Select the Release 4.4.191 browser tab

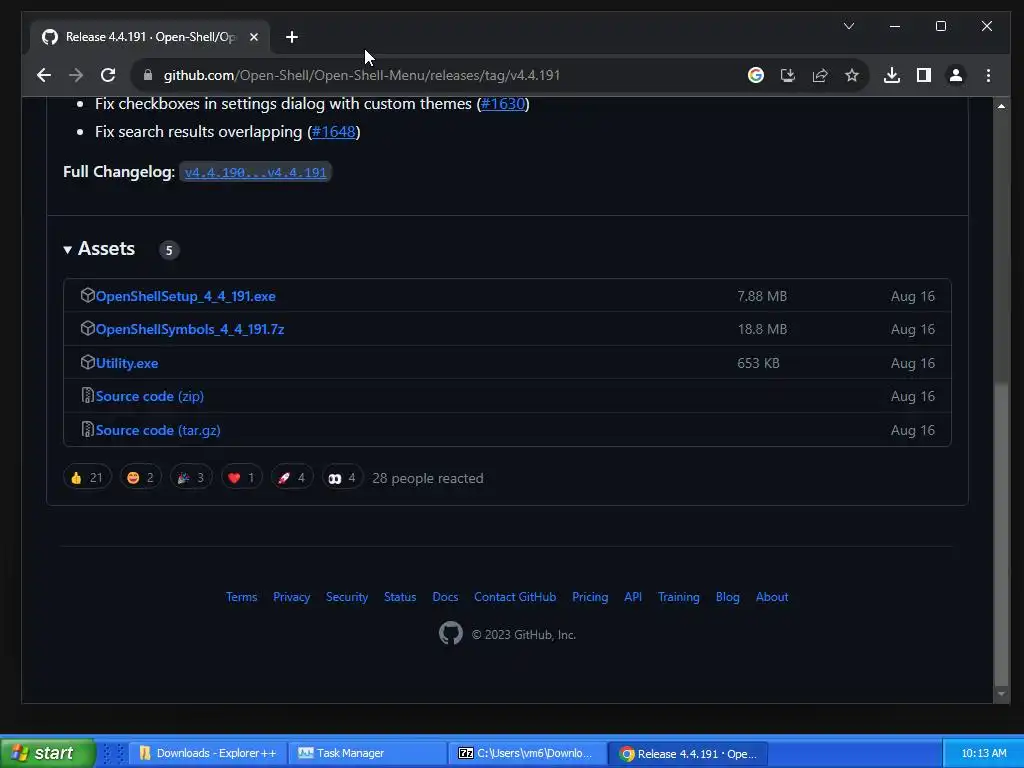[x=149, y=37]
